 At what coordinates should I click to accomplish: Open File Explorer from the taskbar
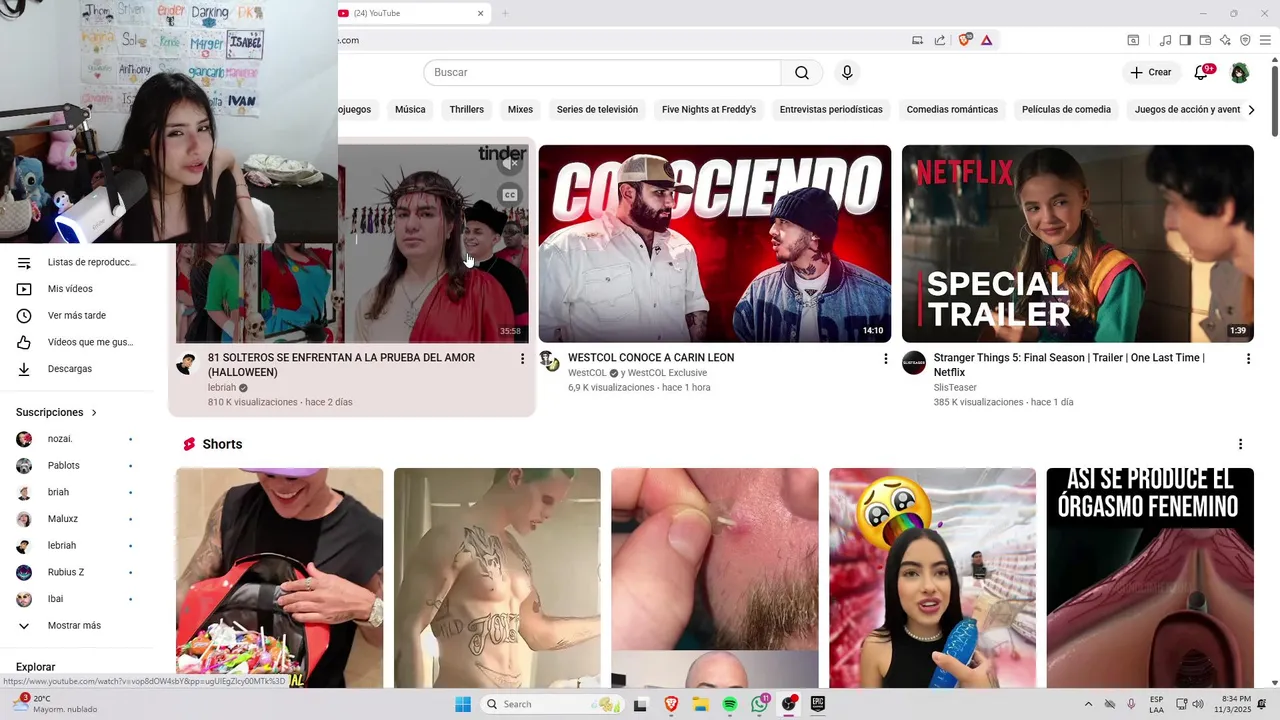701,704
